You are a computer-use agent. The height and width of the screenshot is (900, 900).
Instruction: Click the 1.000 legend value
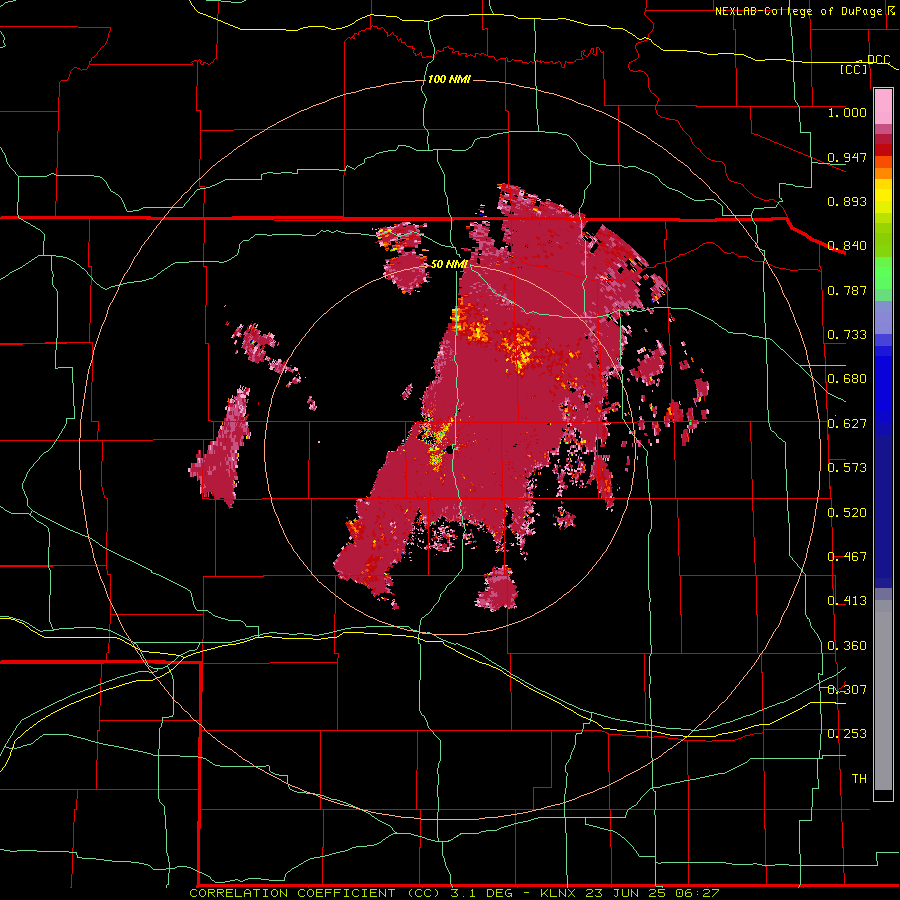(847, 112)
